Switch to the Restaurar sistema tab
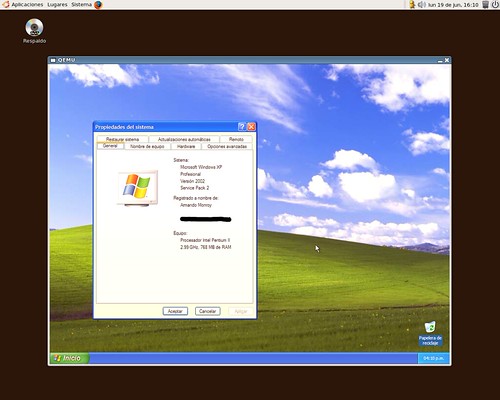The width and height of the screenshot is (500, 400). pos(122,139)
